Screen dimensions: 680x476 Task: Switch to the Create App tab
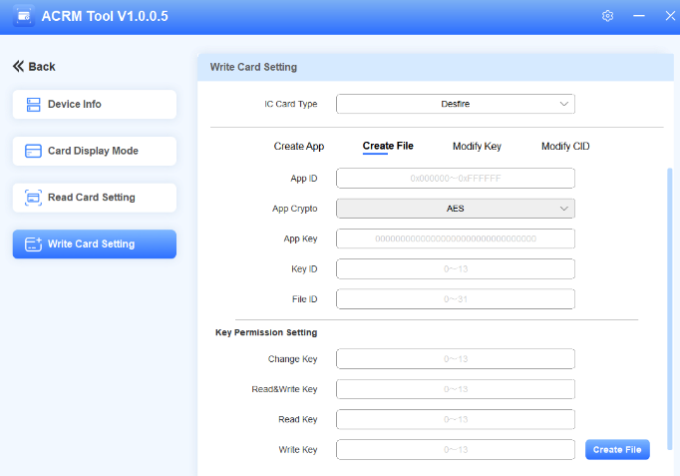[x=299, y=146]
